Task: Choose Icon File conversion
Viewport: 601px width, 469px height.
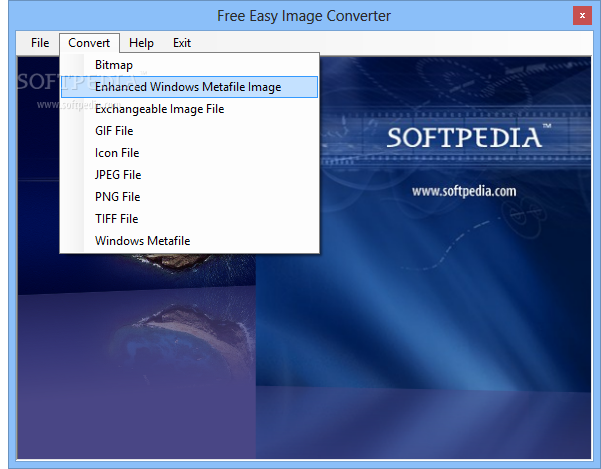Action: click(x=189, y=153)
